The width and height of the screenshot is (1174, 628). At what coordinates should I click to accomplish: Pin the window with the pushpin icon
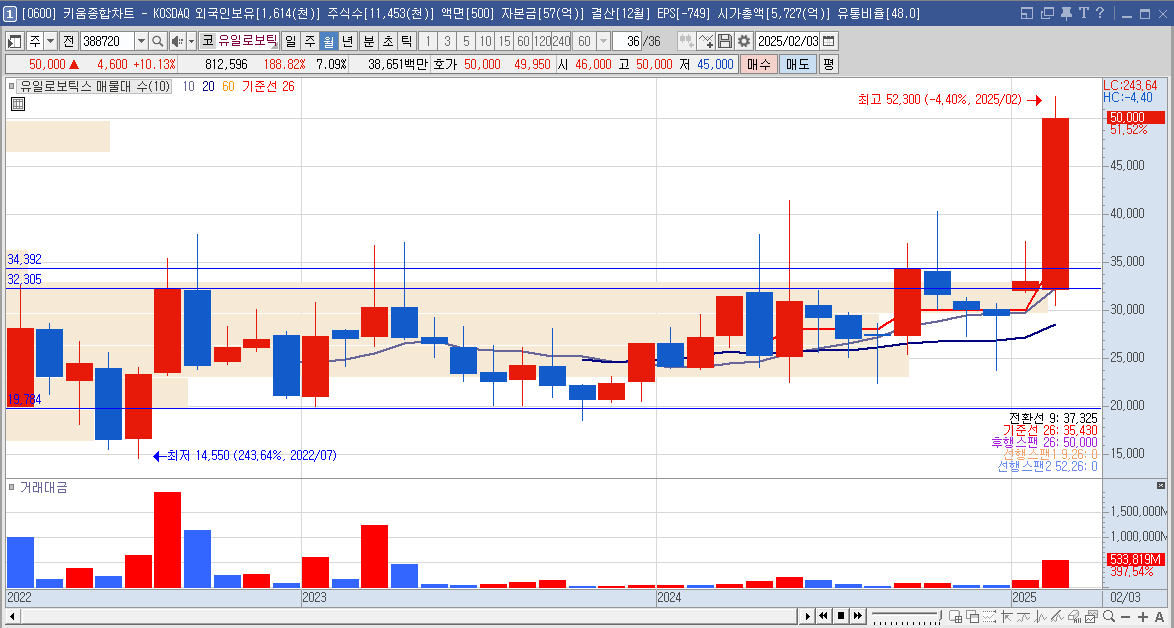(x=1065, y=13)
